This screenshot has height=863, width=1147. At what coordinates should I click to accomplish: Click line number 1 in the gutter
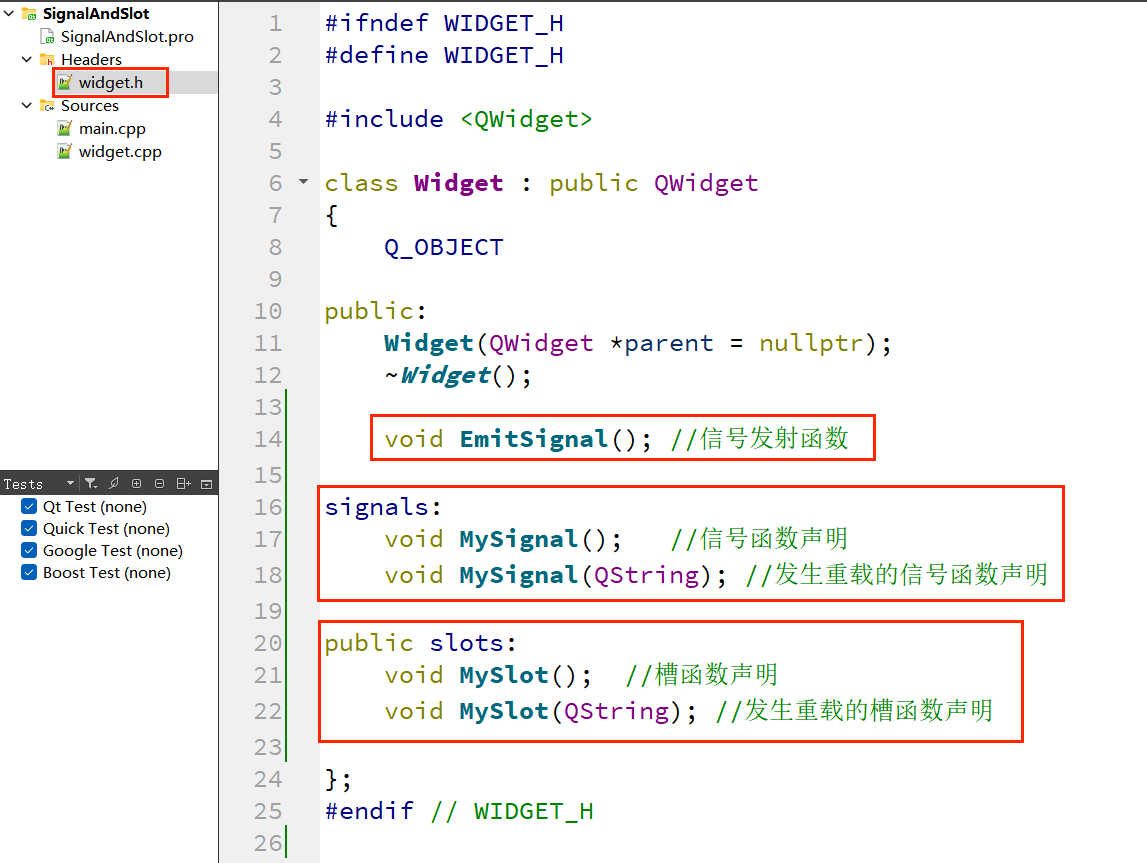(x=275, y=23)
